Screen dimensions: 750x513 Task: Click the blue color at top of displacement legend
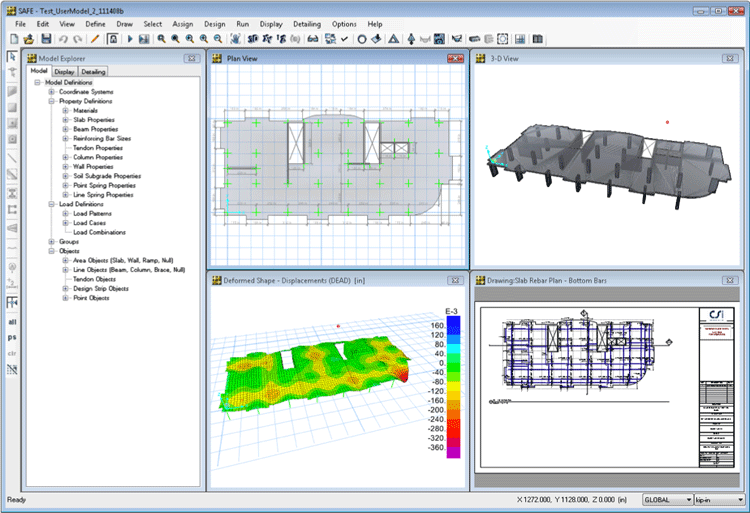453,325
